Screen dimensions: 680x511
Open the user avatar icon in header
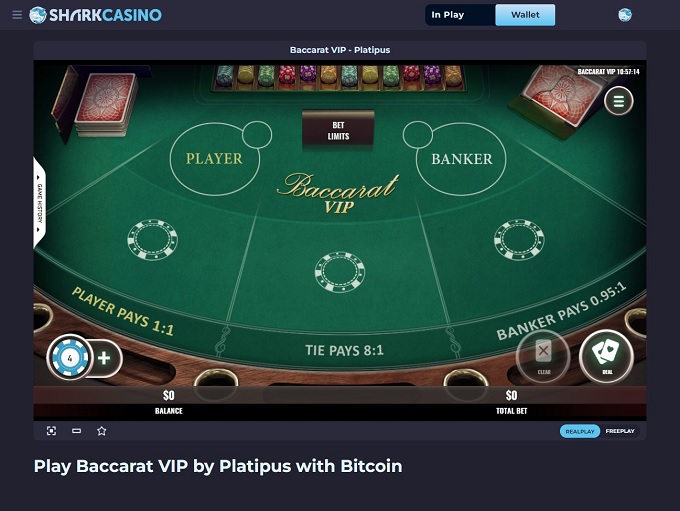[625, 15]
